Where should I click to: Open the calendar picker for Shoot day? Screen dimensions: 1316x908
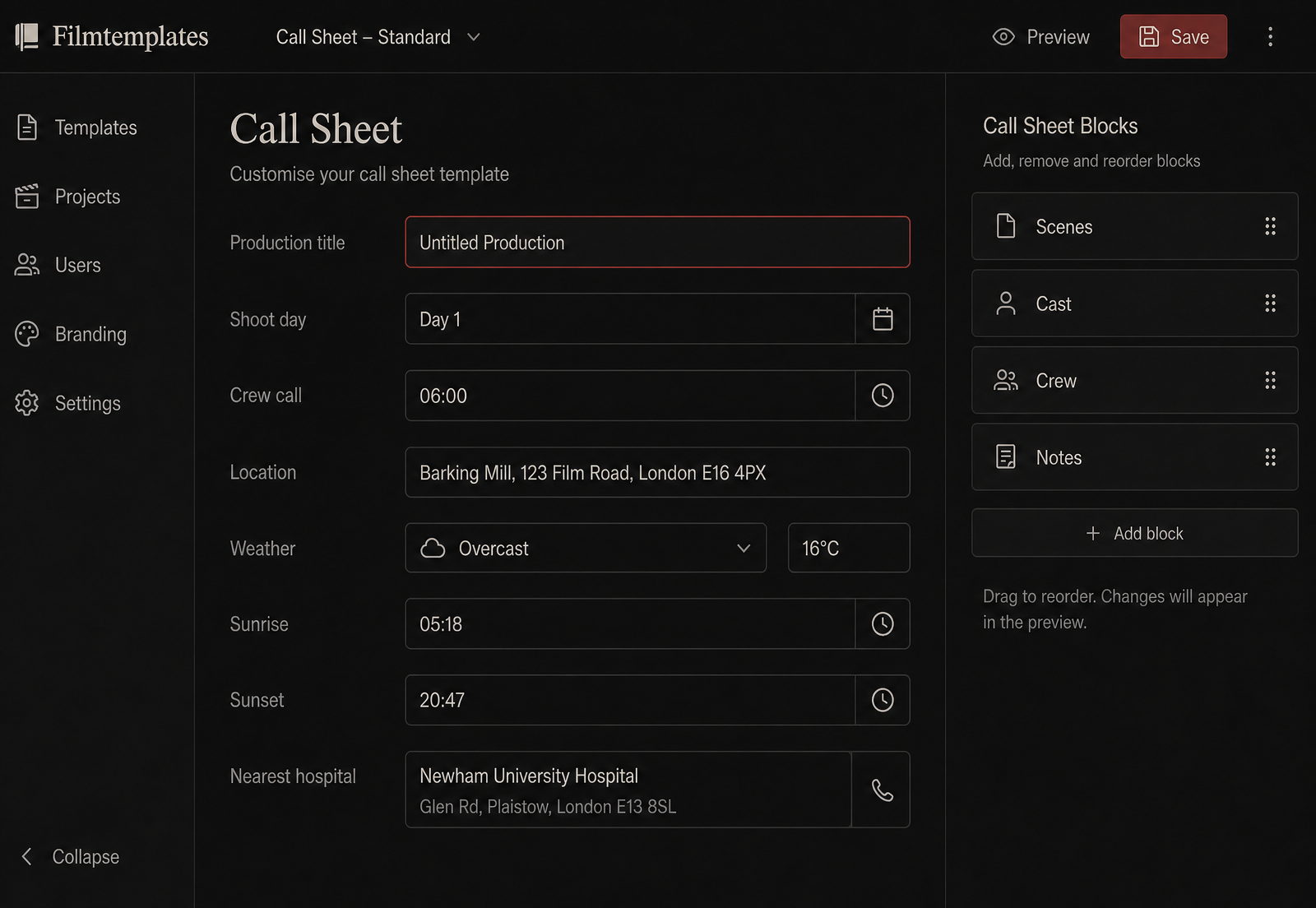click(x=883, y=319)
